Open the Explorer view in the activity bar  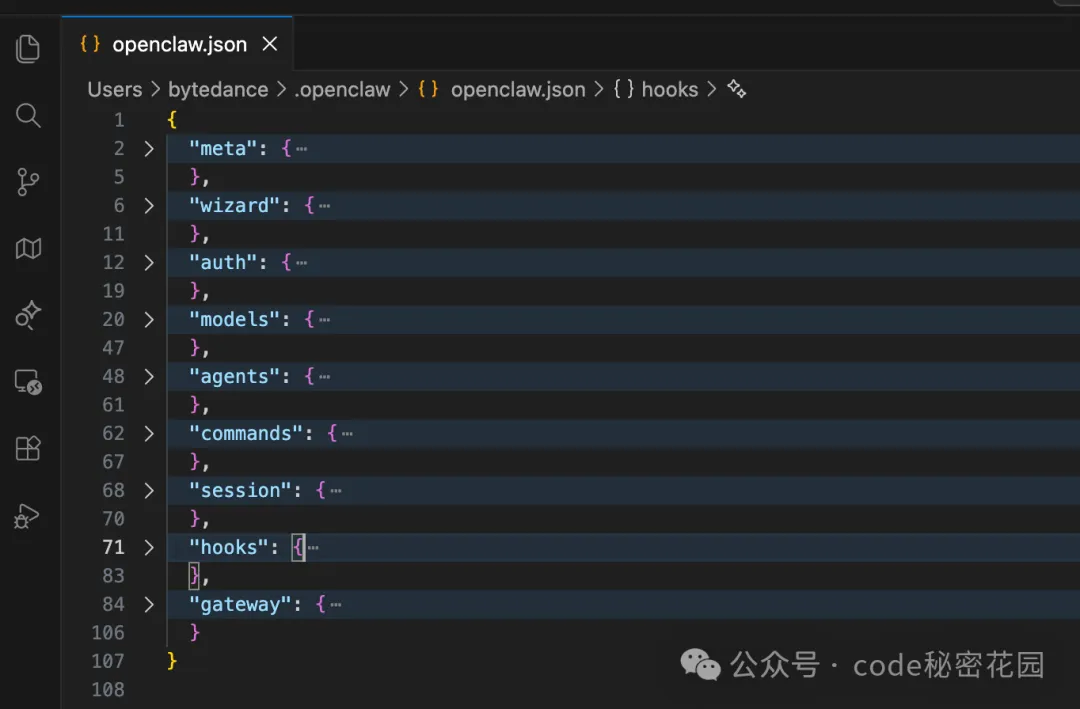[28, 48]
